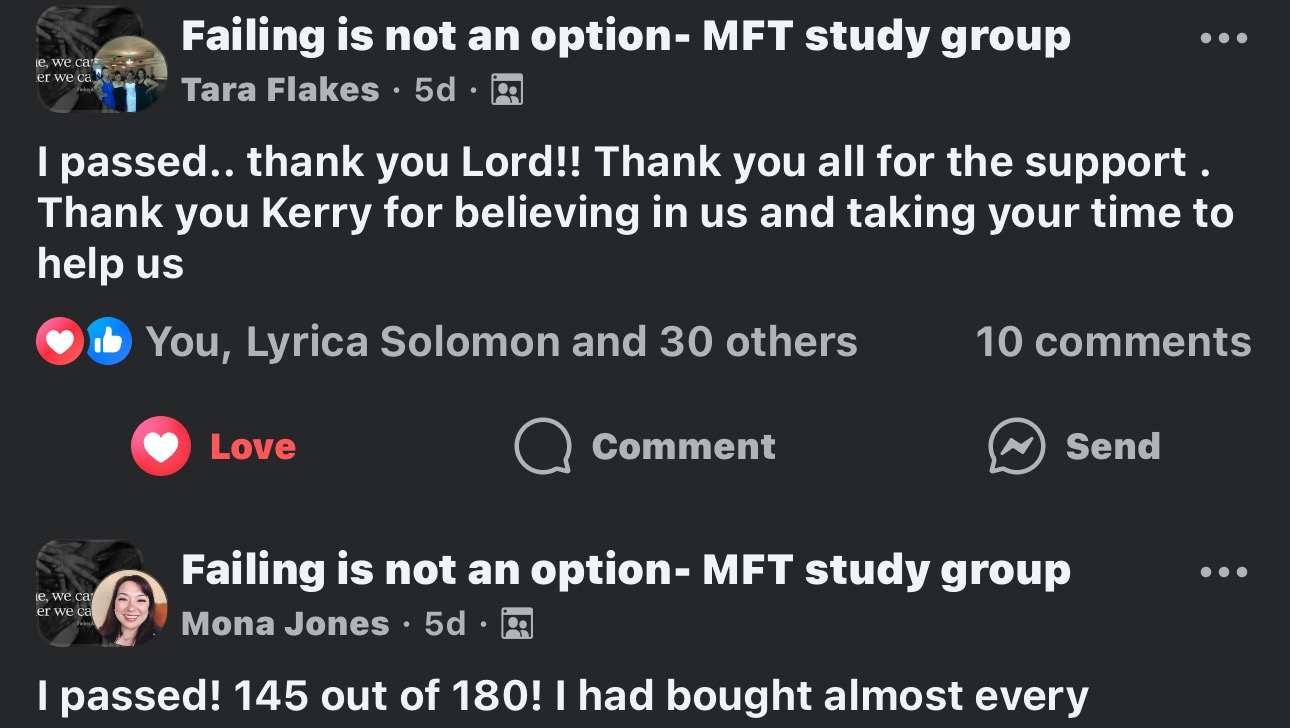This screenshot has height=728, width=1290.
Task: Tap the Comment speech bubble icon
Action: click(x=543, y=446)
